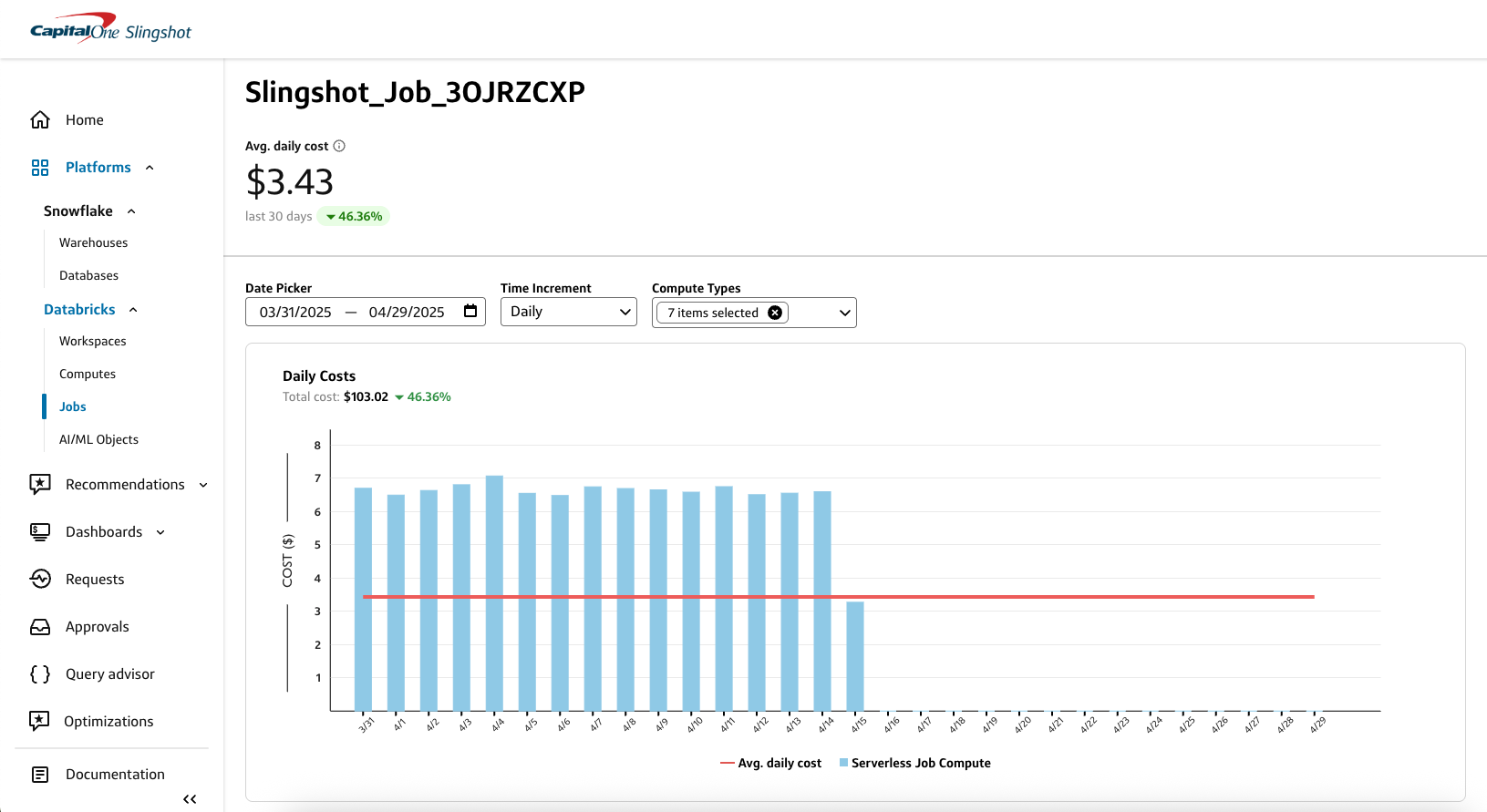This screenshot has height=812, width=1487.
Task: Open the Documentation link
Action: click(115, 775)
